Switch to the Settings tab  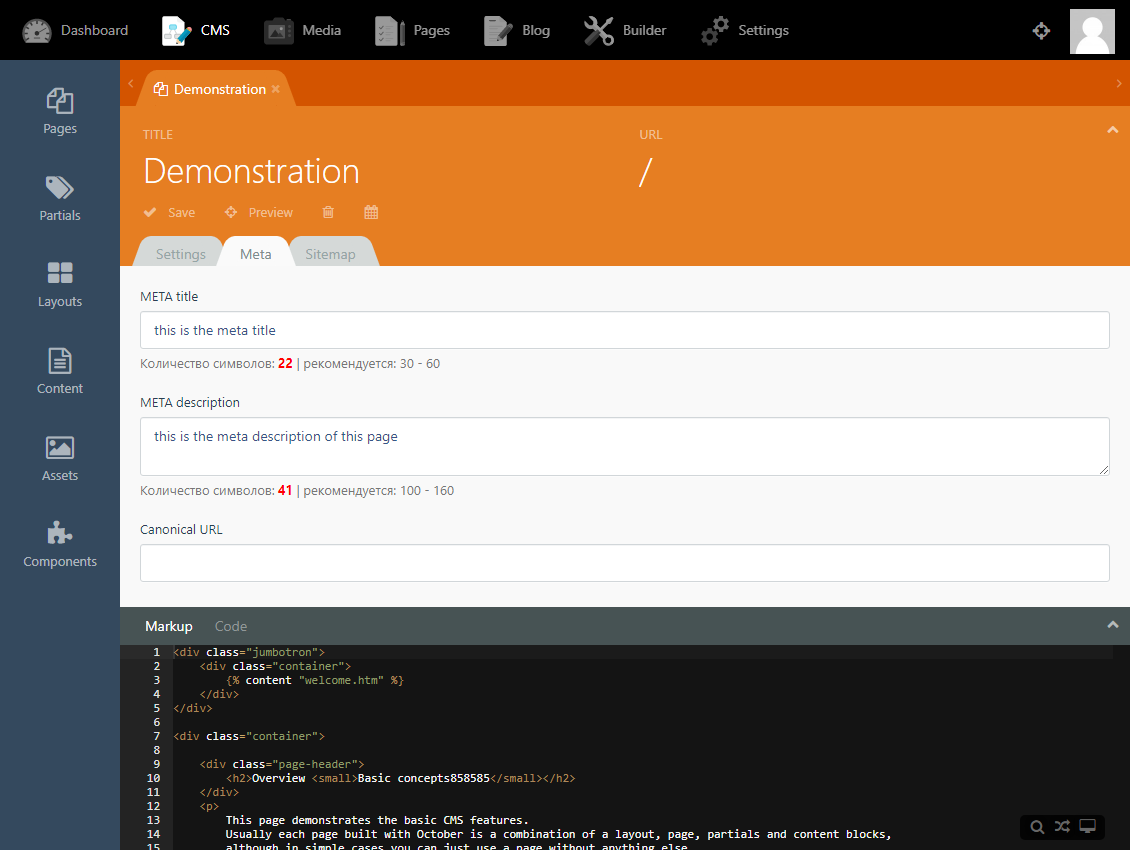180,254
